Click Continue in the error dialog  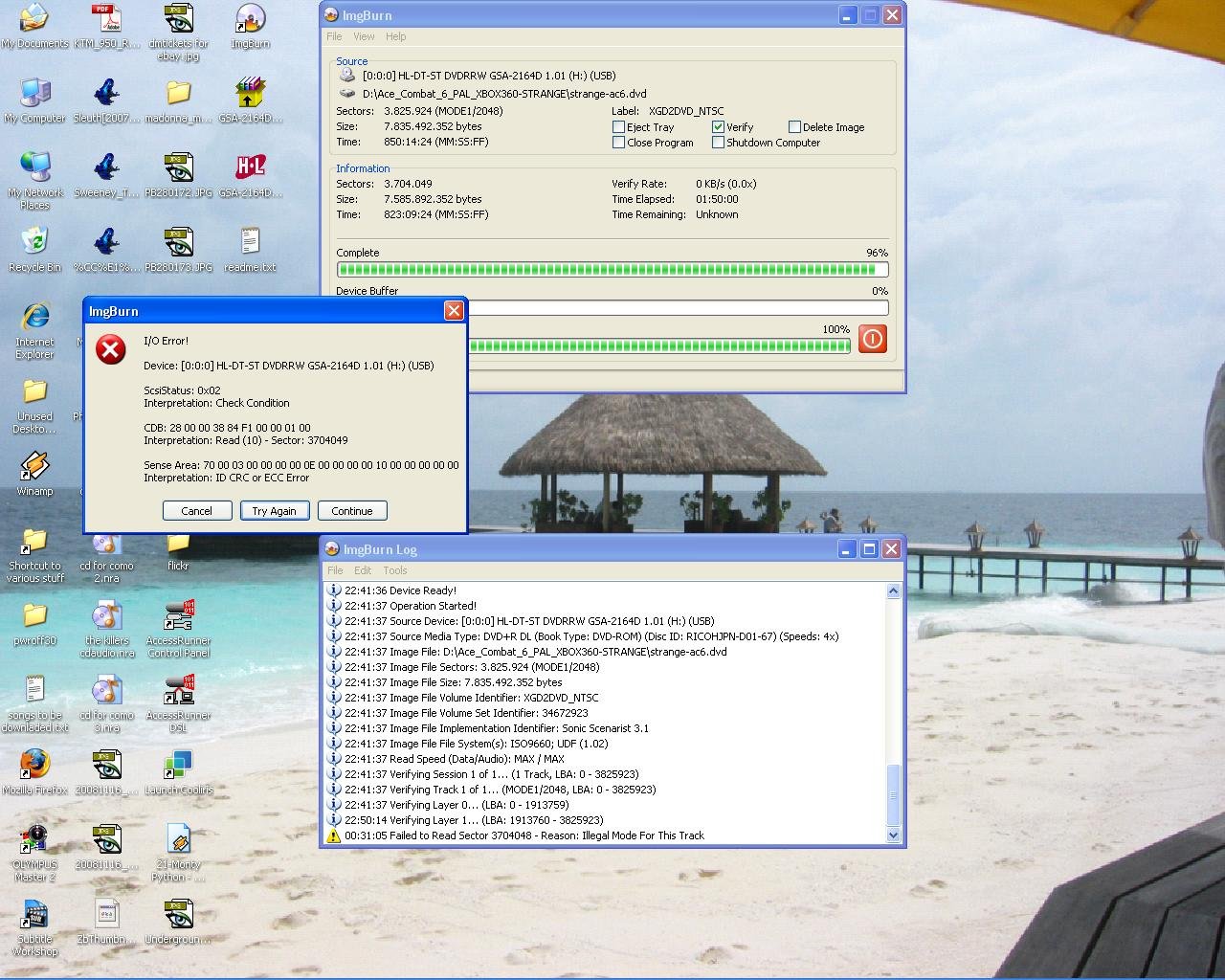(352, 510)
